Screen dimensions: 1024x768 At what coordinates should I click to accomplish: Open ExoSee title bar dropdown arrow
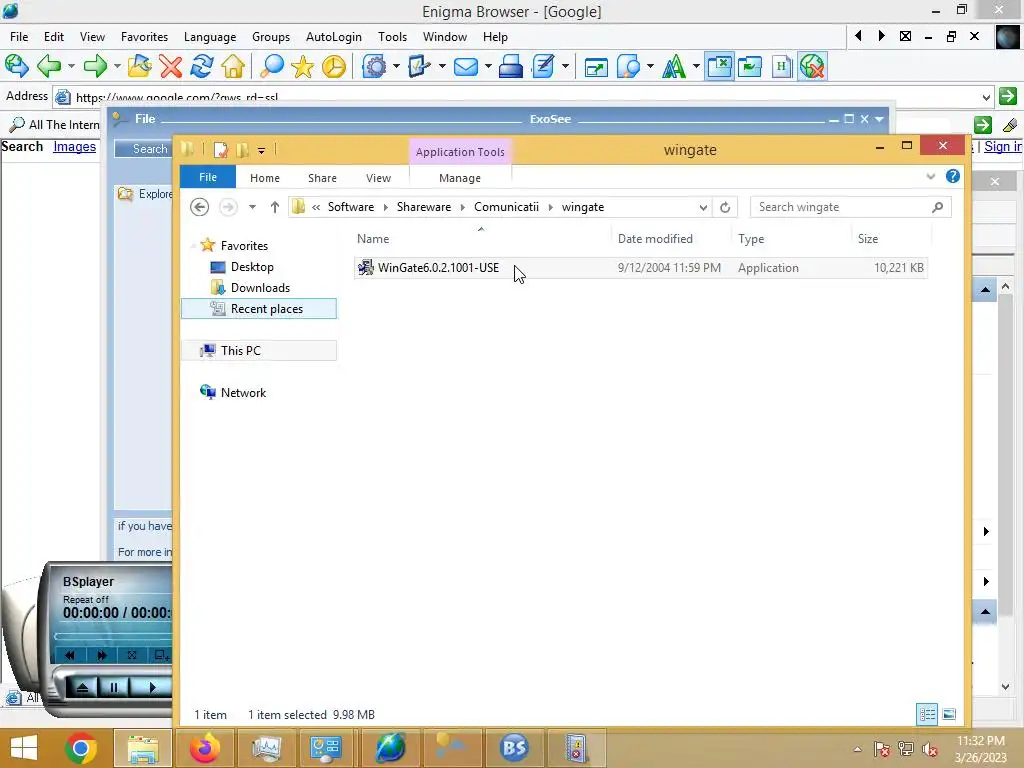(879, 119)
